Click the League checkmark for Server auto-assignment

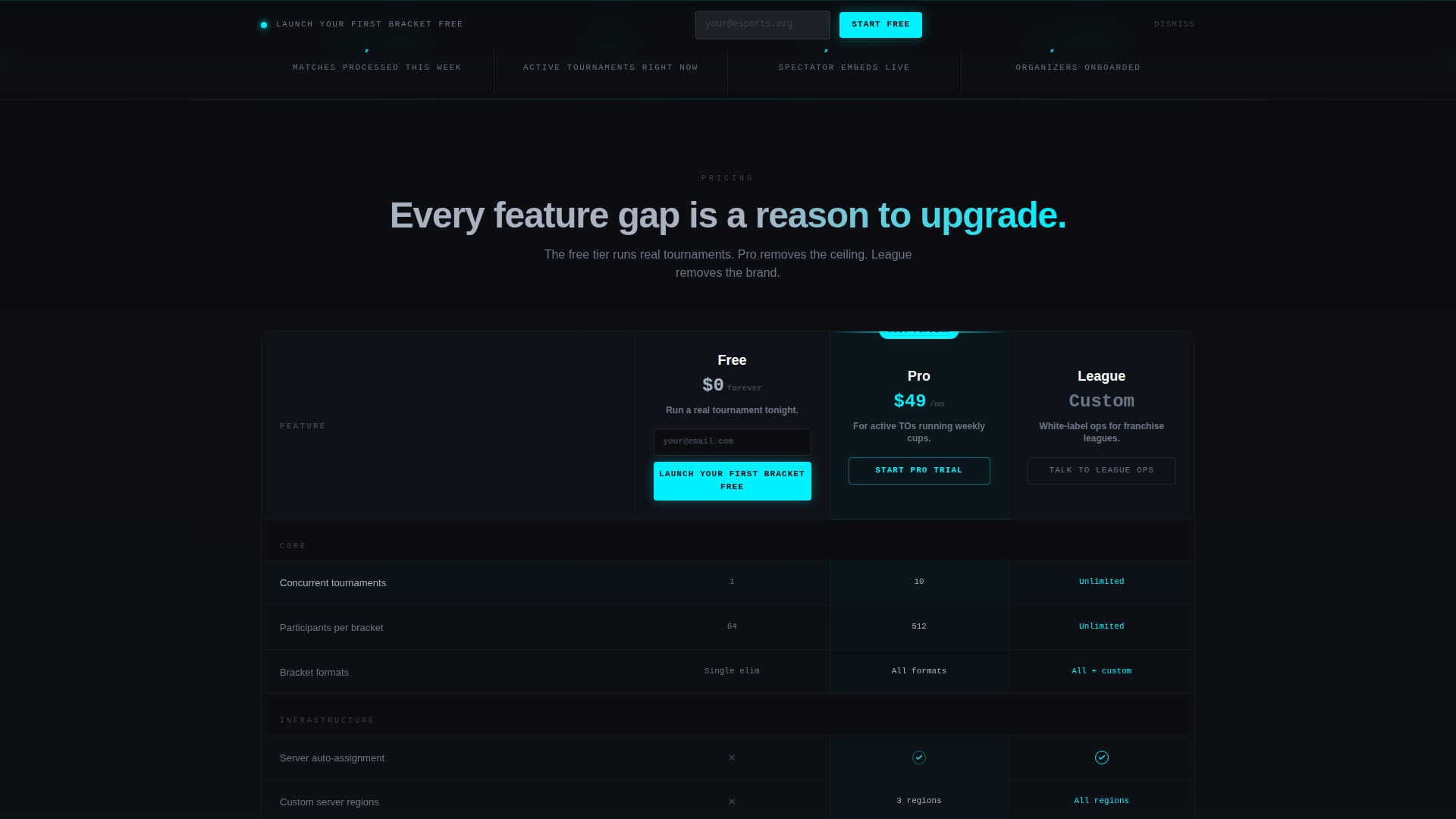pos(1101,758)
